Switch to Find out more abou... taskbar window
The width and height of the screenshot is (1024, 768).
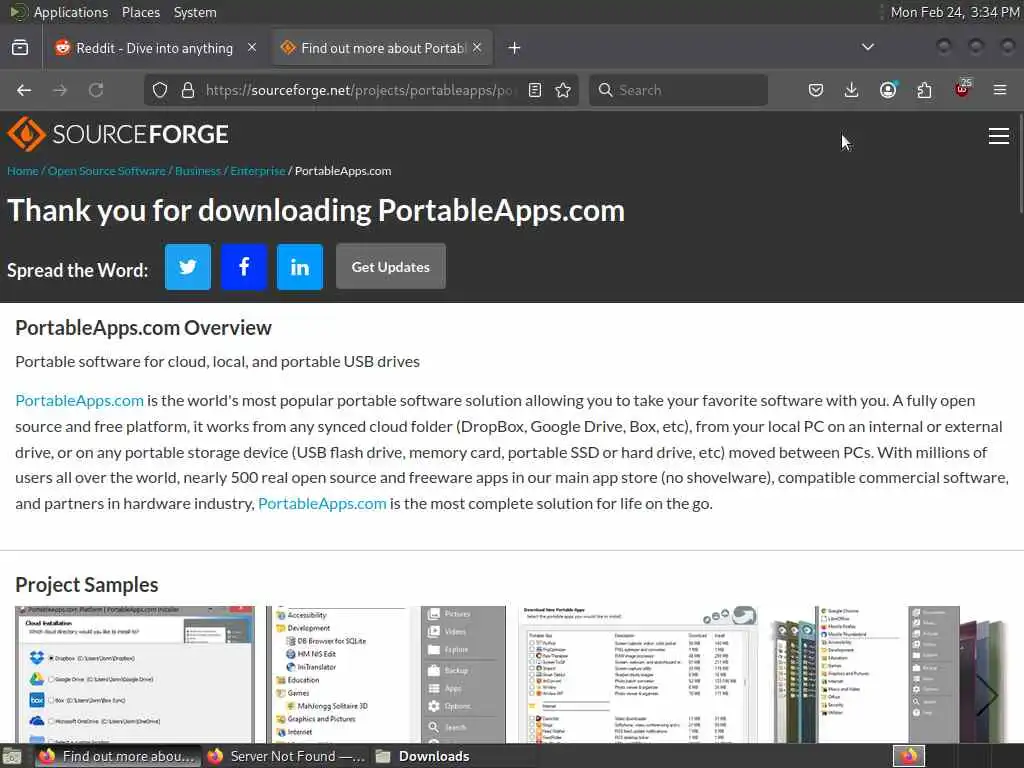tap(118, 756)
